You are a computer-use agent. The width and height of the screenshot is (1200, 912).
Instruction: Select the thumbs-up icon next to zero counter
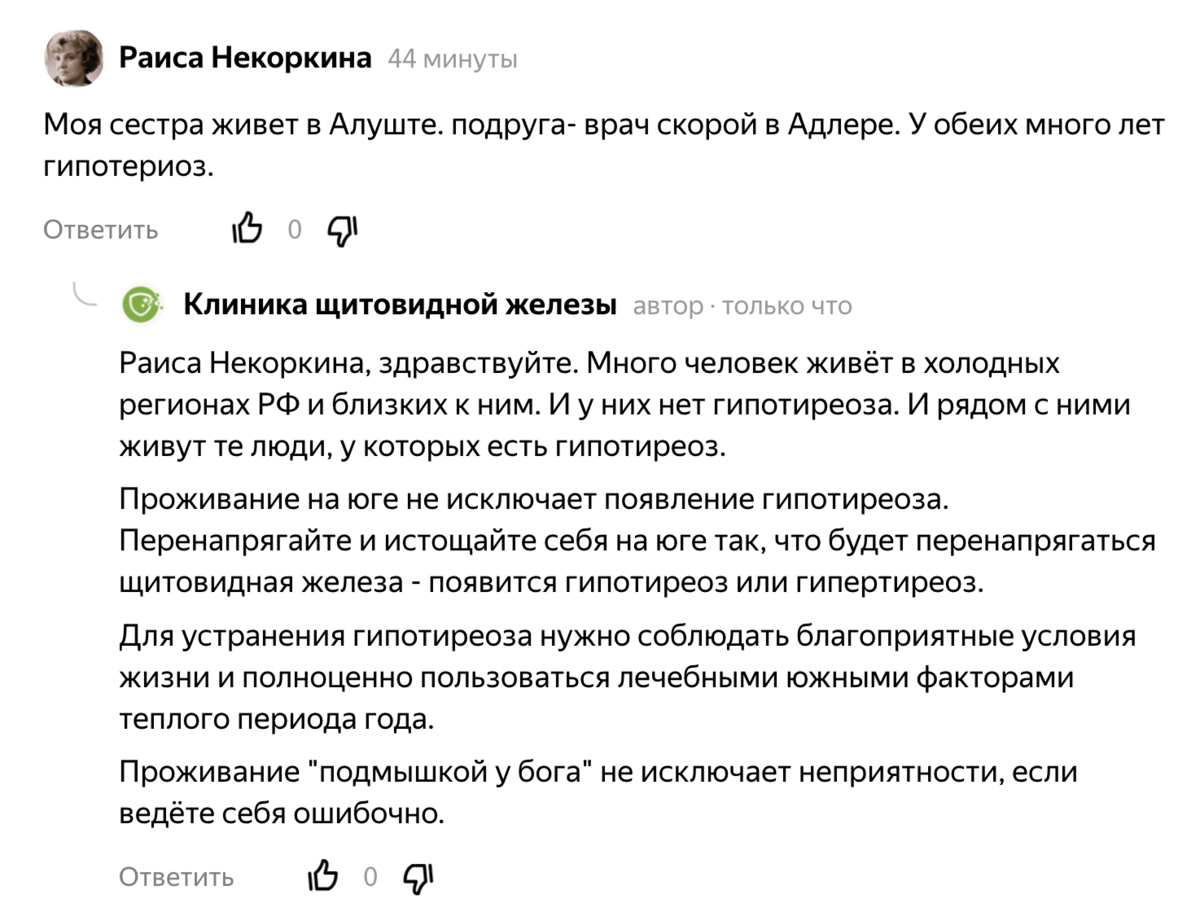(247, 229)
